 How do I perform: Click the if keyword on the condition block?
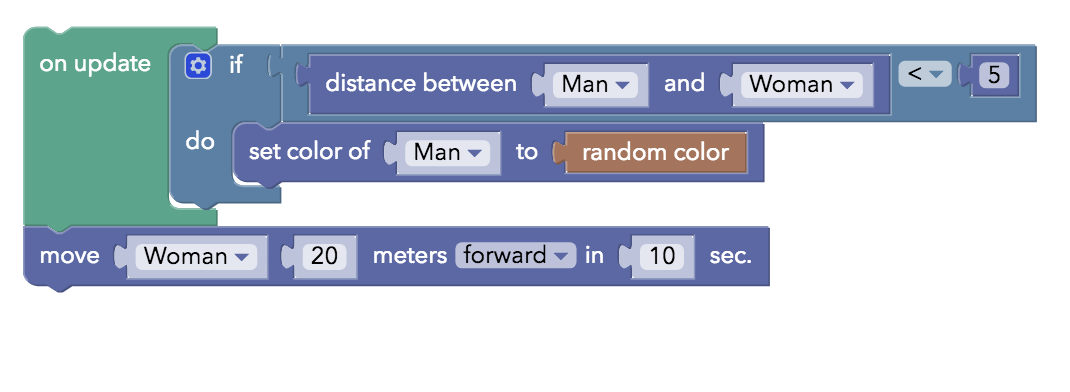click(236, 66)
